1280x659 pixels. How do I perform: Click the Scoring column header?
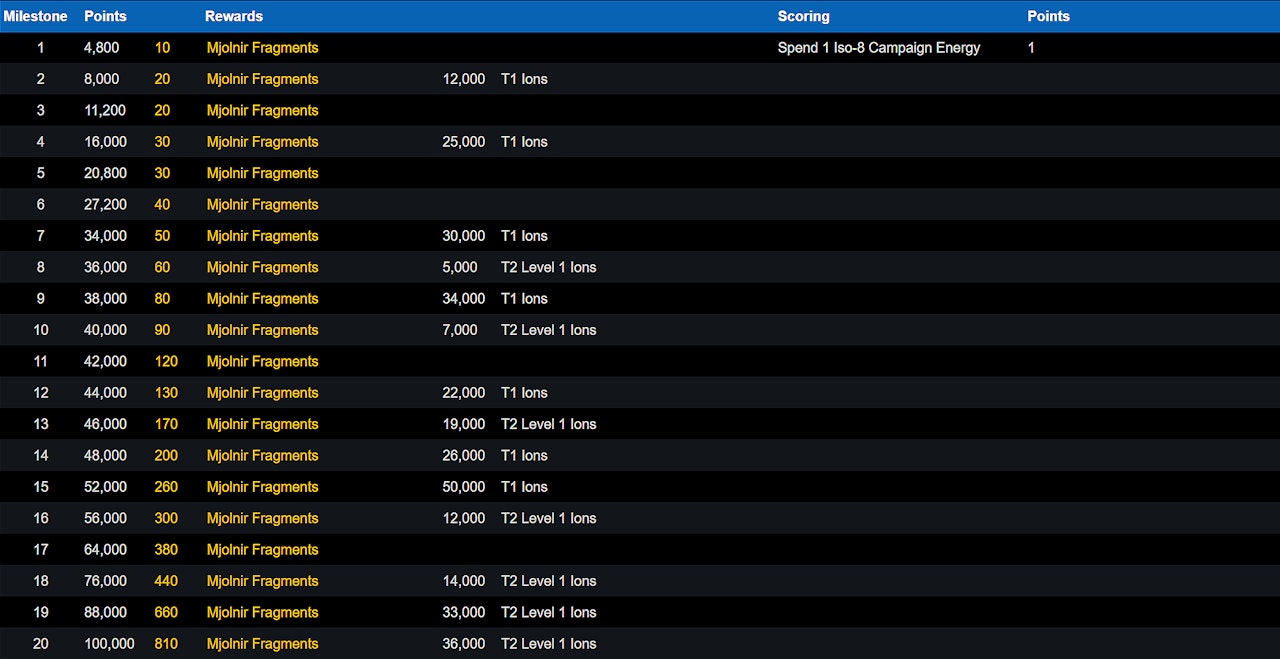point(804,16)
